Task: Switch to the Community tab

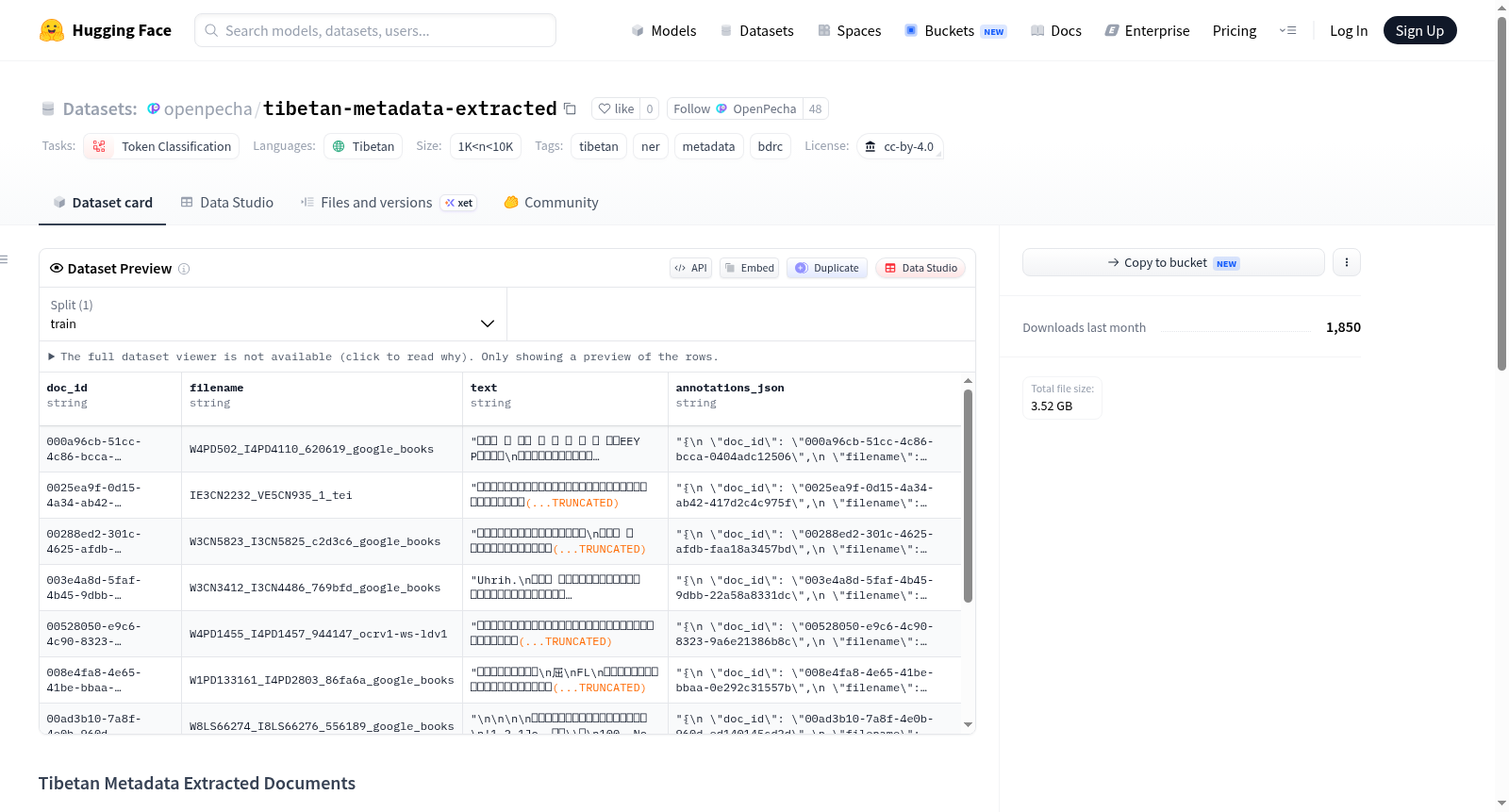Action: 551,203
